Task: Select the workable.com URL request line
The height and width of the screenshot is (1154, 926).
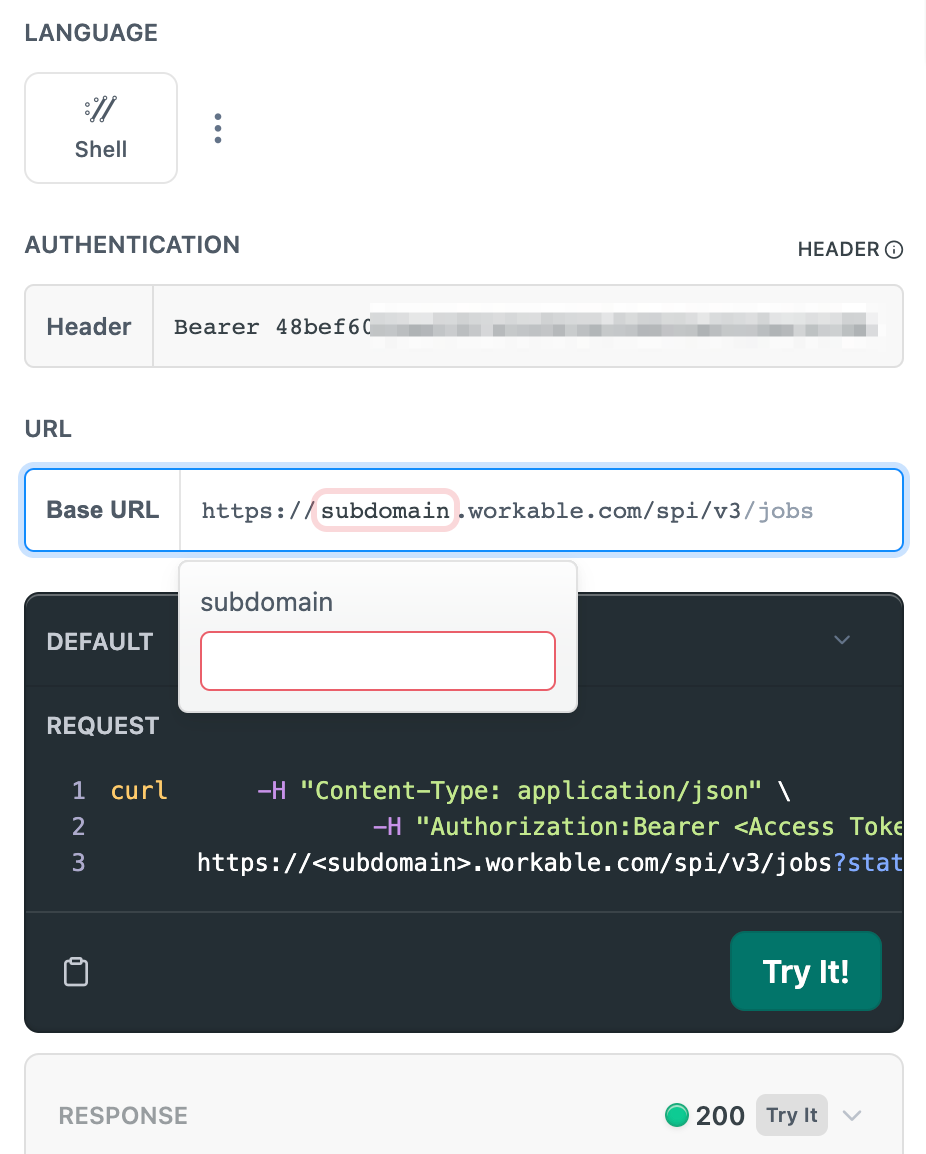Action: (549, 863)
